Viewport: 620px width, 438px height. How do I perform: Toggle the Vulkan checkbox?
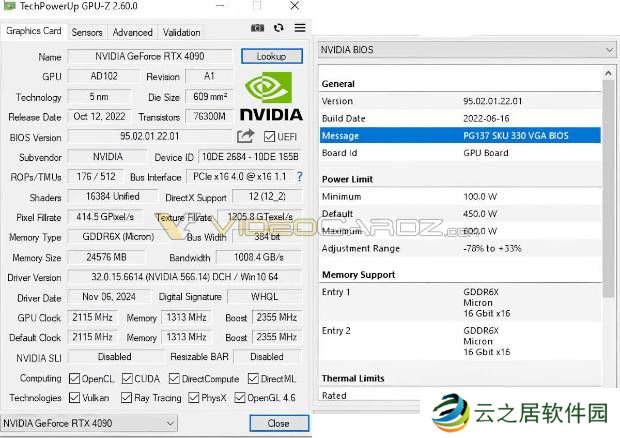tap(74, 397)
